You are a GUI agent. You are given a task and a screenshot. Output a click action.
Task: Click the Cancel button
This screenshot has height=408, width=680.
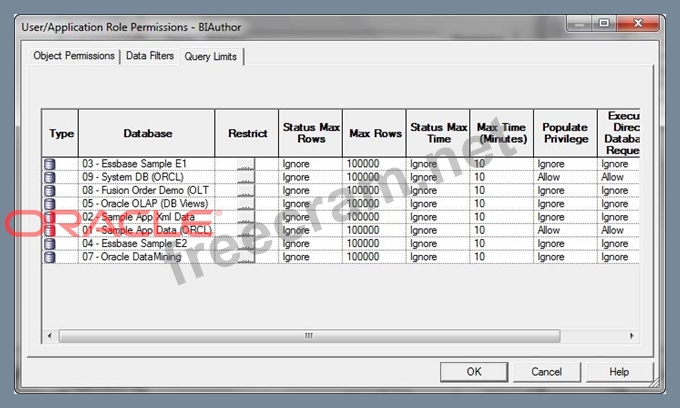[x=546, y=372]
